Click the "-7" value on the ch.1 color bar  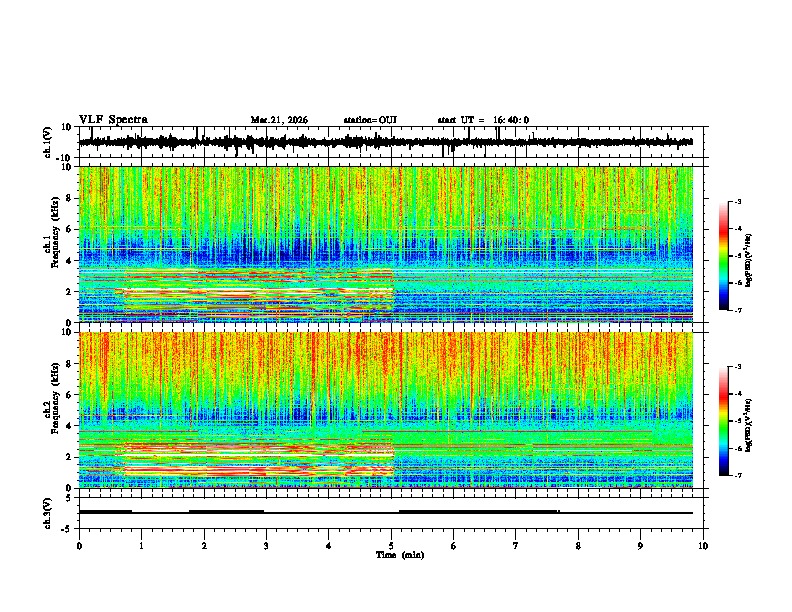738,310
